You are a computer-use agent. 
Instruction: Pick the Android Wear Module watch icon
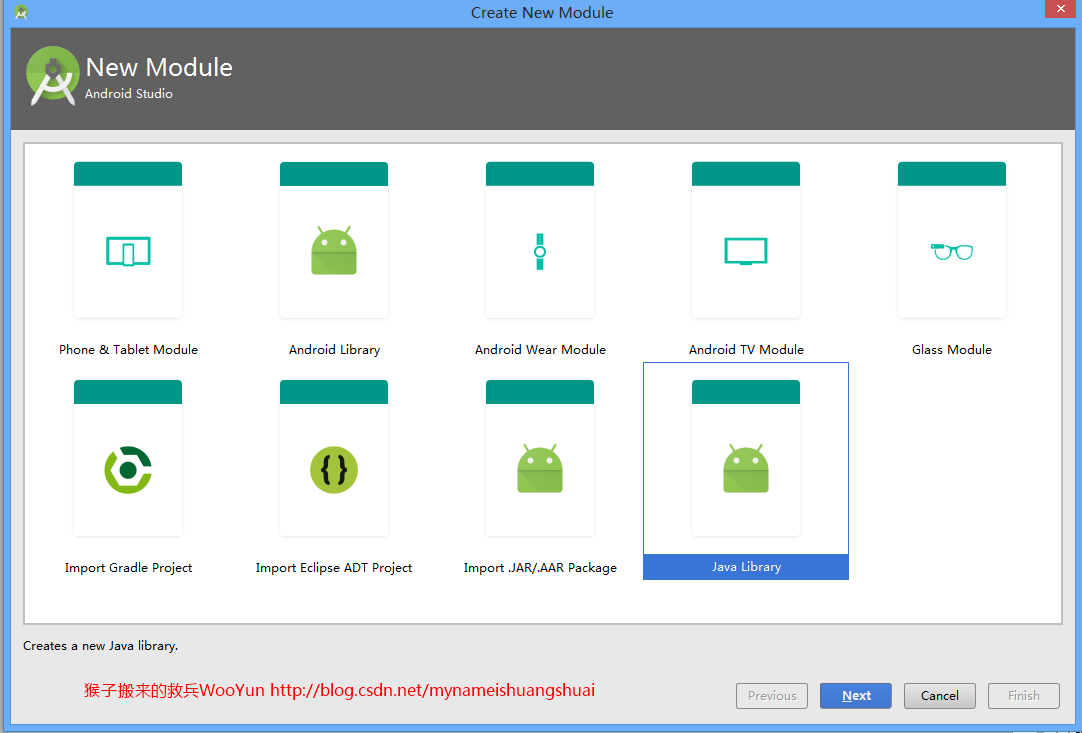[x=540, y=251]
